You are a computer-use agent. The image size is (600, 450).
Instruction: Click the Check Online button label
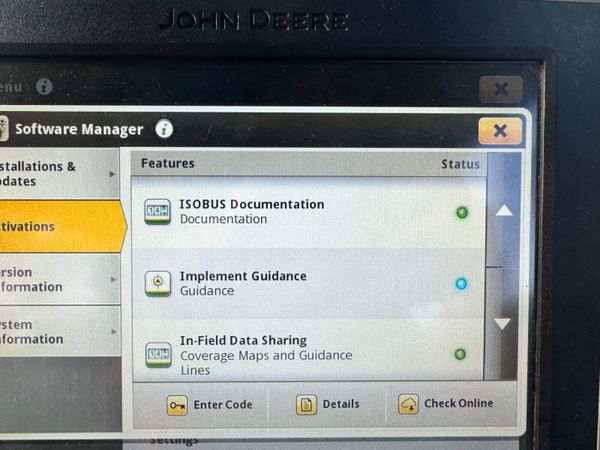point(458,403)
